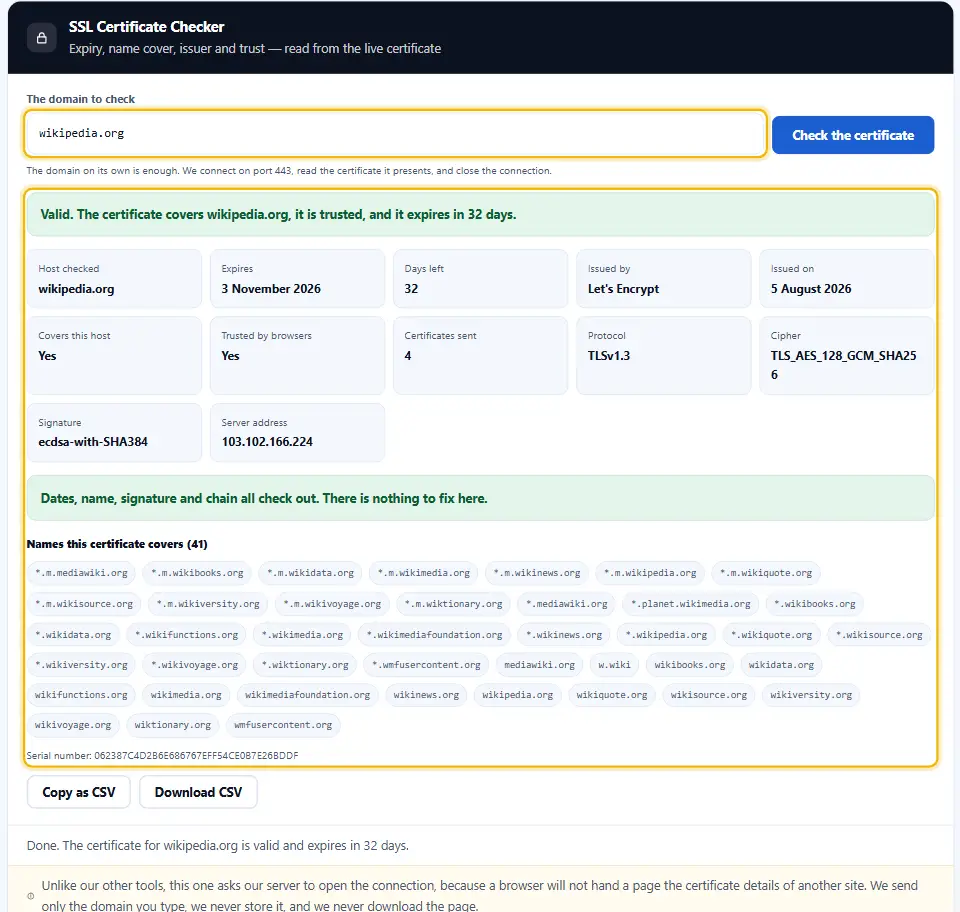Screen dimensions: 960x912
Task: Click the *.wikivoyage.org name chip
Action: 194,665
